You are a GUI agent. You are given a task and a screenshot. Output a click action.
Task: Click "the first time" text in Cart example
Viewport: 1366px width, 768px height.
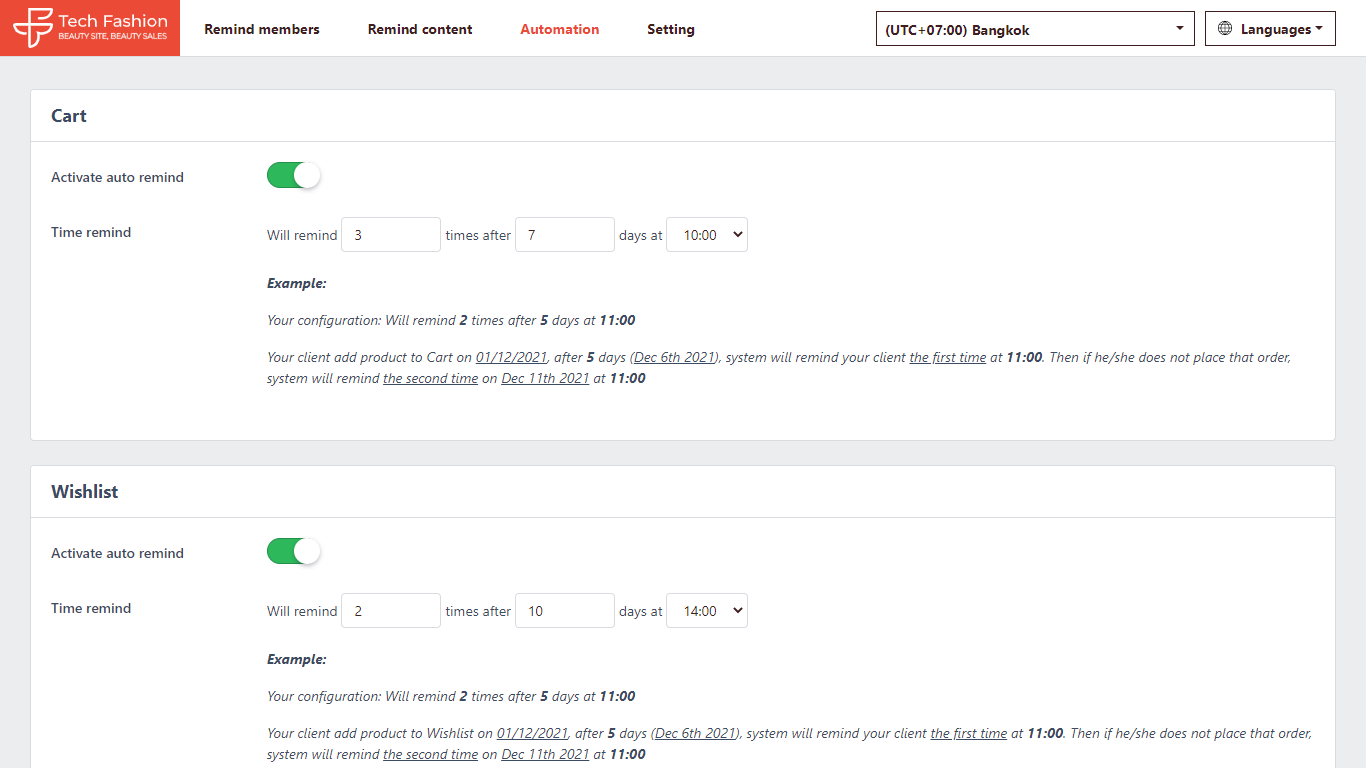(x=947, y=357)
